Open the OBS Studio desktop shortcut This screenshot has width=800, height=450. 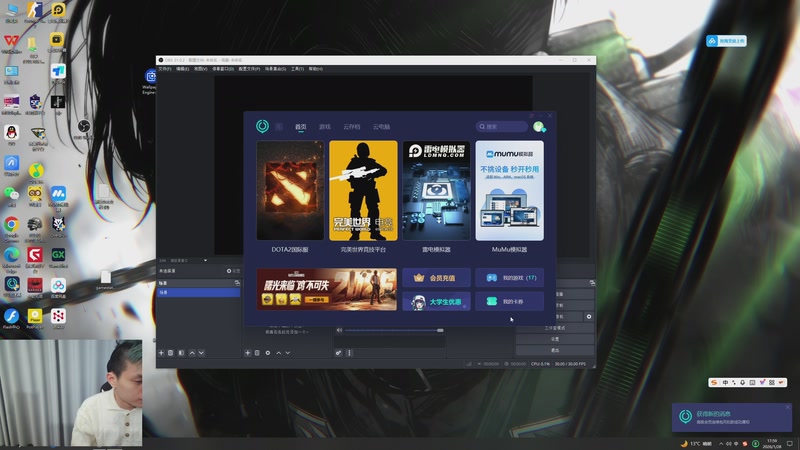click(84, 129)
